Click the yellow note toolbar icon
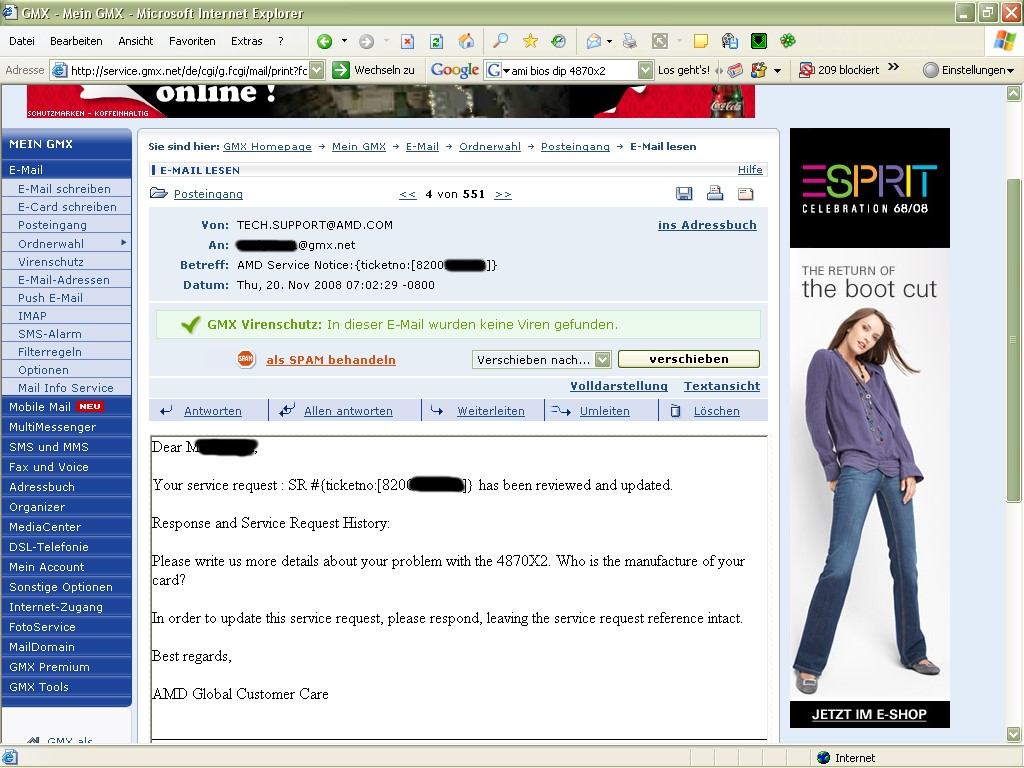The height and width of the screenshot is (768, 1024). point(701,41)
